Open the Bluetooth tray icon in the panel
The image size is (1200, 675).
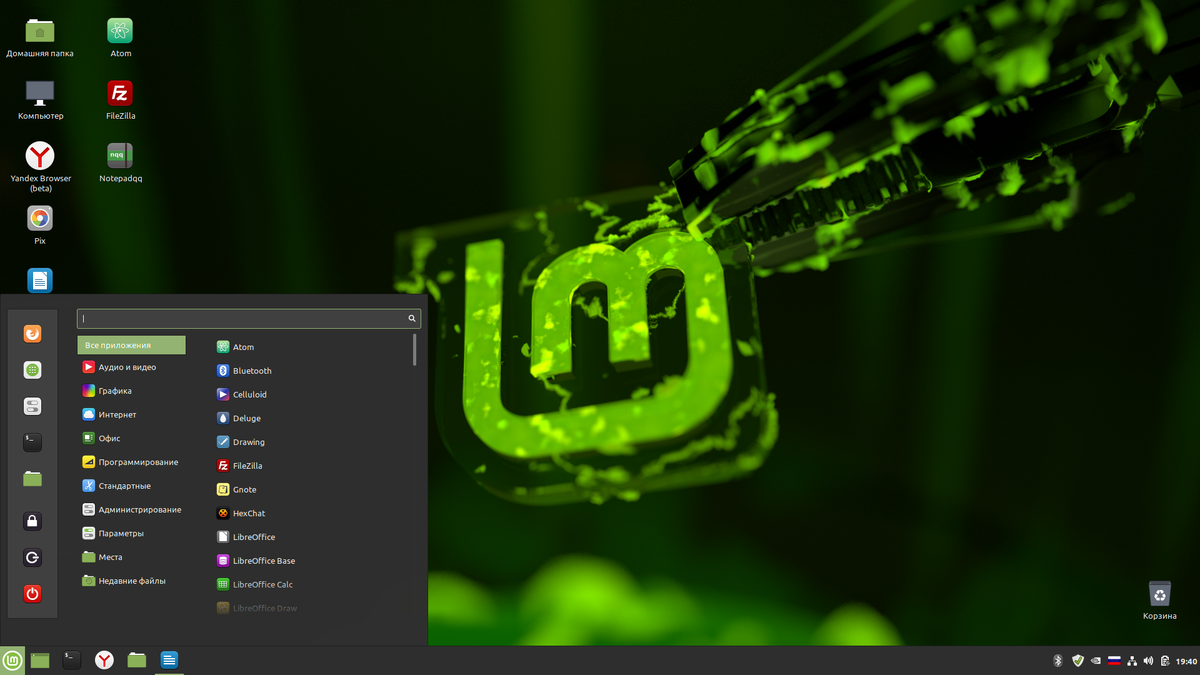1058,661
